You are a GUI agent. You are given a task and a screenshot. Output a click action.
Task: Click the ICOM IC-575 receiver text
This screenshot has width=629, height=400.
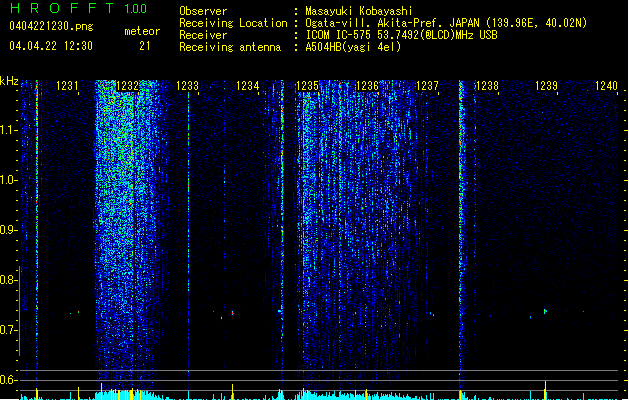click(x=402, y=35)
